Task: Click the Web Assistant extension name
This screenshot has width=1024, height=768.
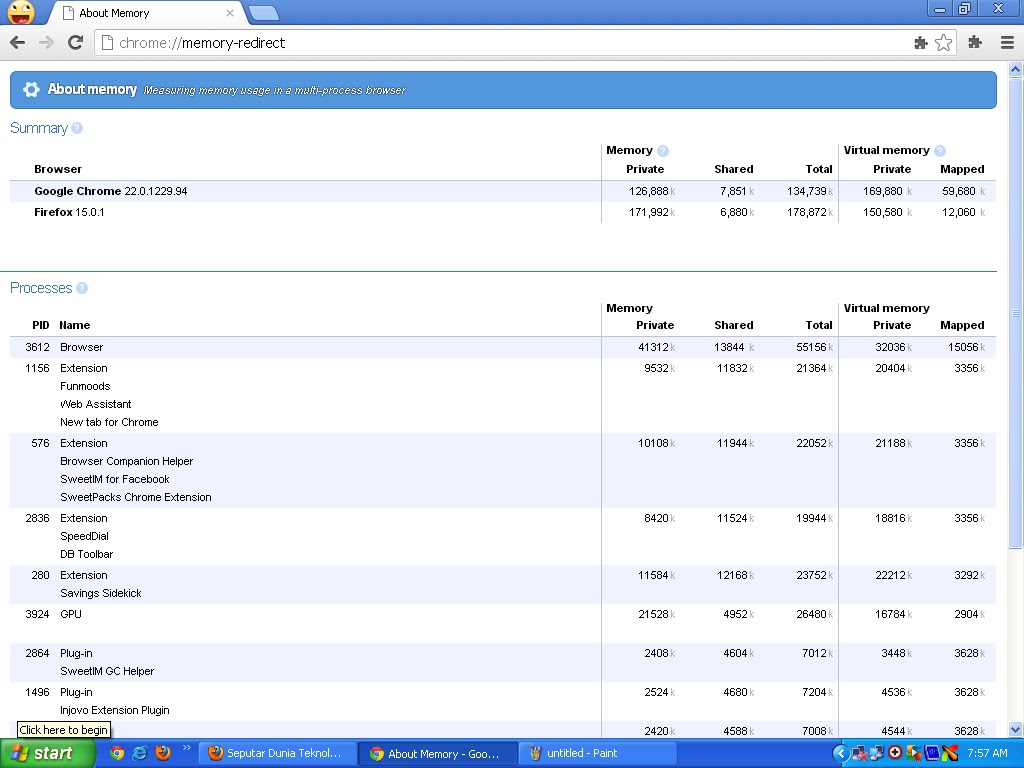Action: click(95, 404)
